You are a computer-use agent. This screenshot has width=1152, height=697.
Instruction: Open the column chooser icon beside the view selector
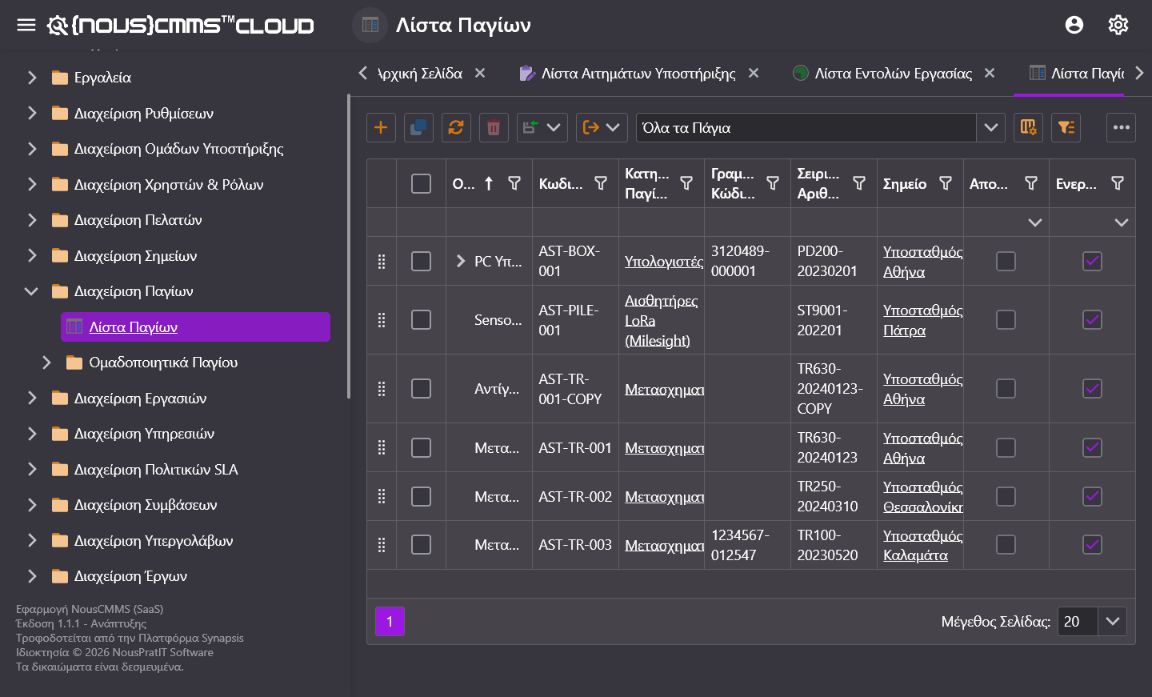click(x=1028, y=128)
